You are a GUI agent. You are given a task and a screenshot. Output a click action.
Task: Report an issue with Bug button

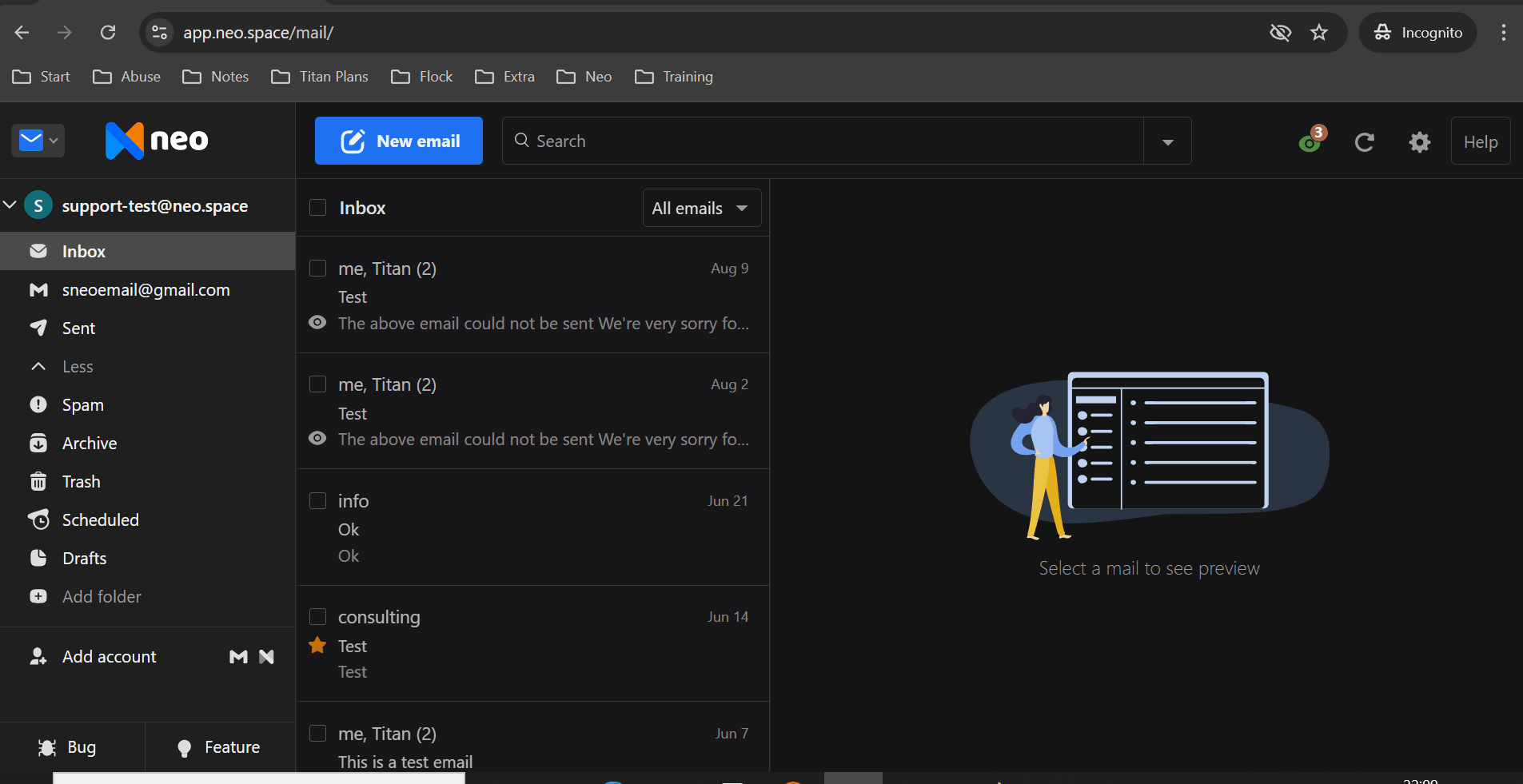(x=68, y=747)
